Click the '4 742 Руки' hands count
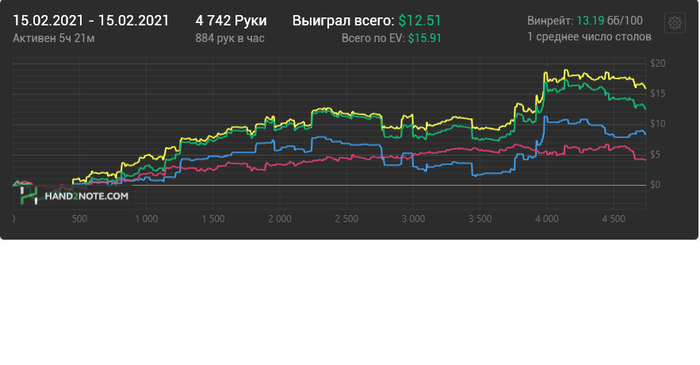The image size is (700, 365). click(x=231, y=21)
